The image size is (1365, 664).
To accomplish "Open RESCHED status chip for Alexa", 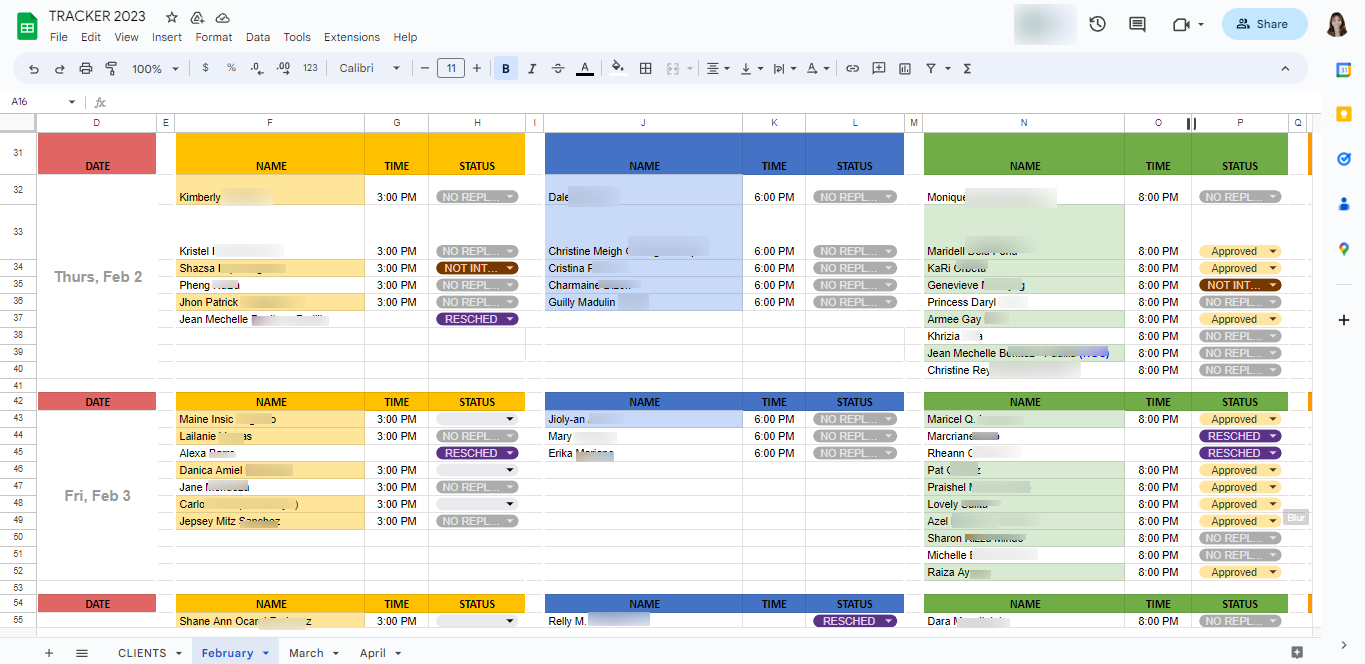I will [x=477, y=453].
